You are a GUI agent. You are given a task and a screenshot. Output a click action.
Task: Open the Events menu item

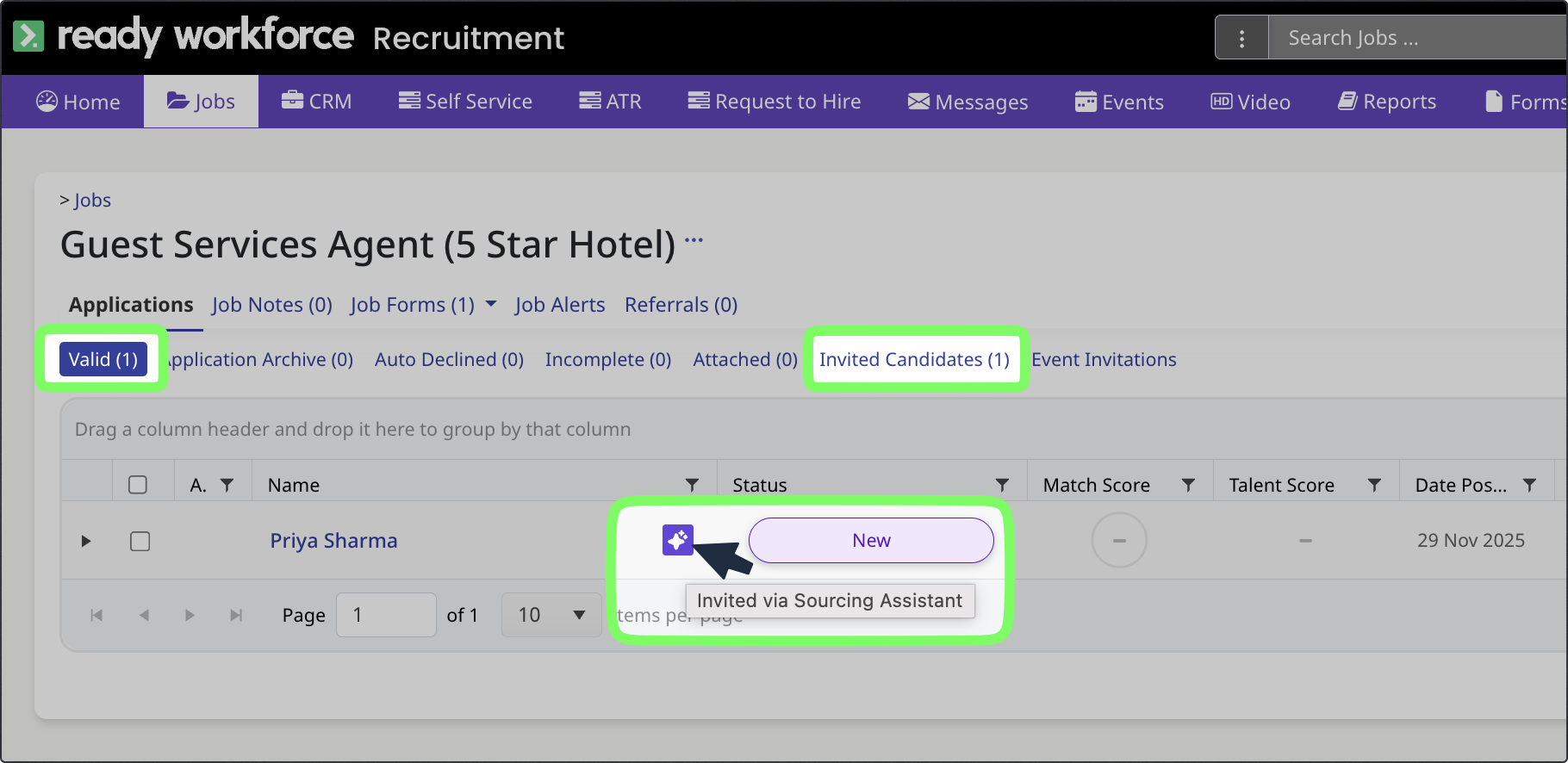pyautogui.click(x=1119, y=102)
